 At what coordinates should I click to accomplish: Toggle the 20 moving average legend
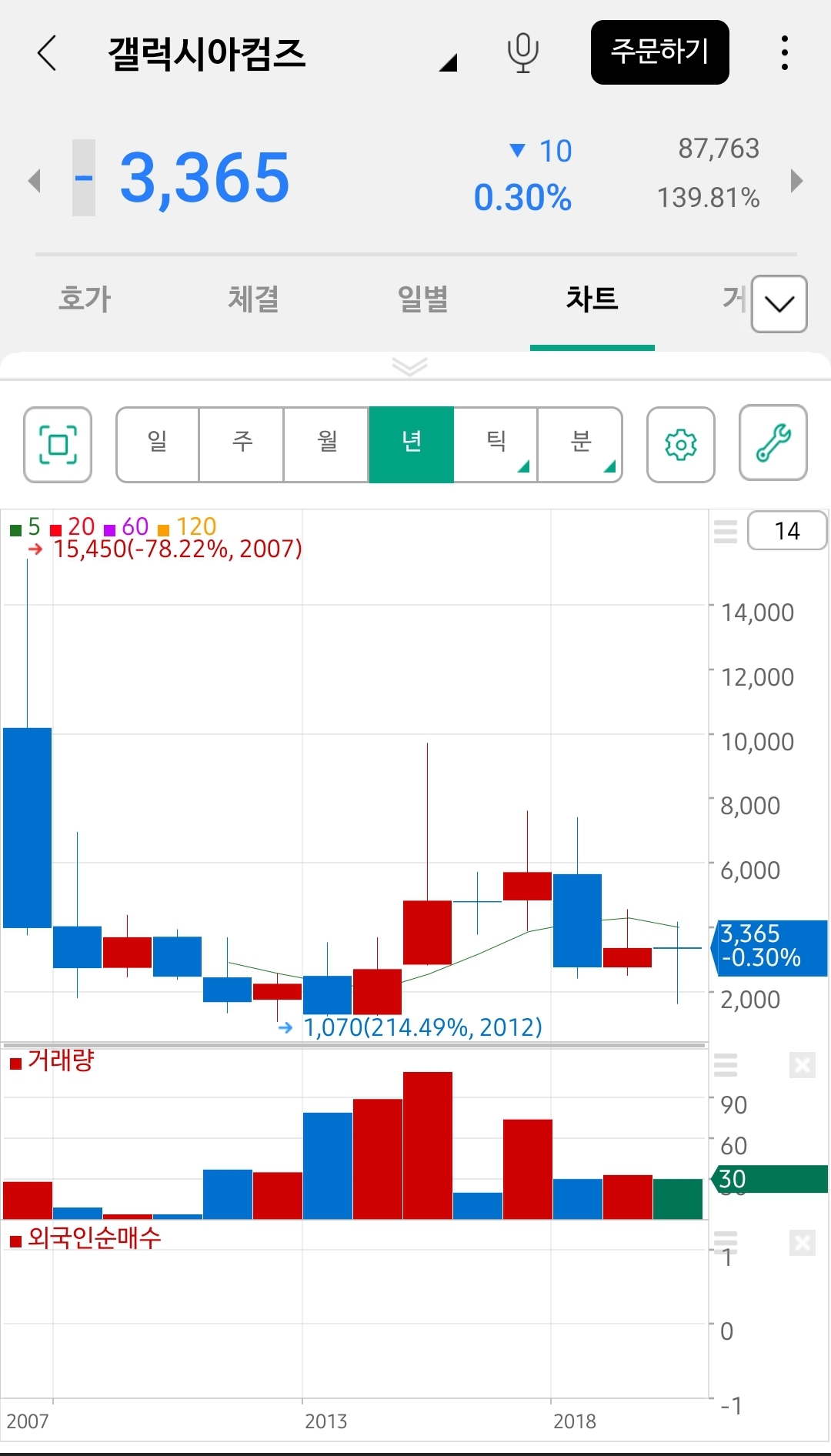72,527
